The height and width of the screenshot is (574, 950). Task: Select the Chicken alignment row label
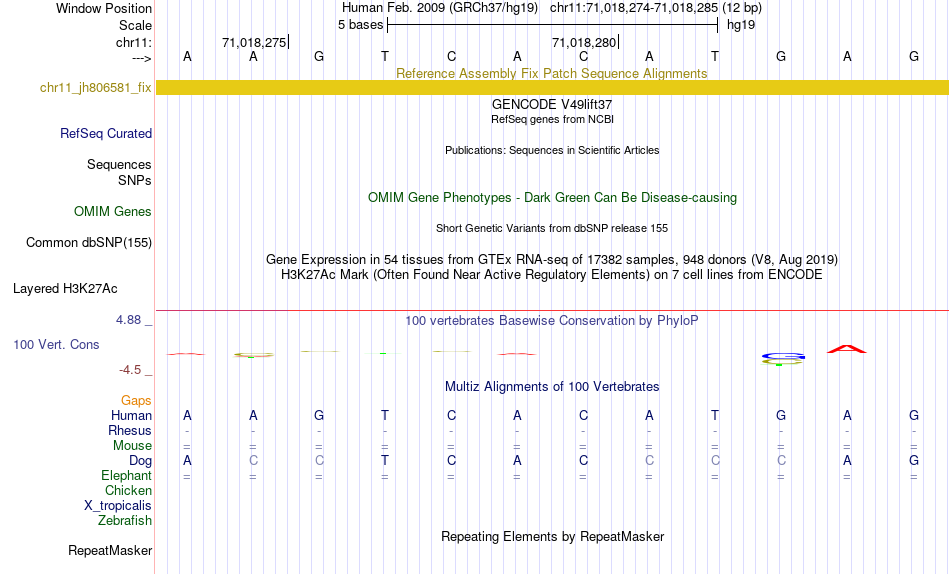click(x=128, y=490)
